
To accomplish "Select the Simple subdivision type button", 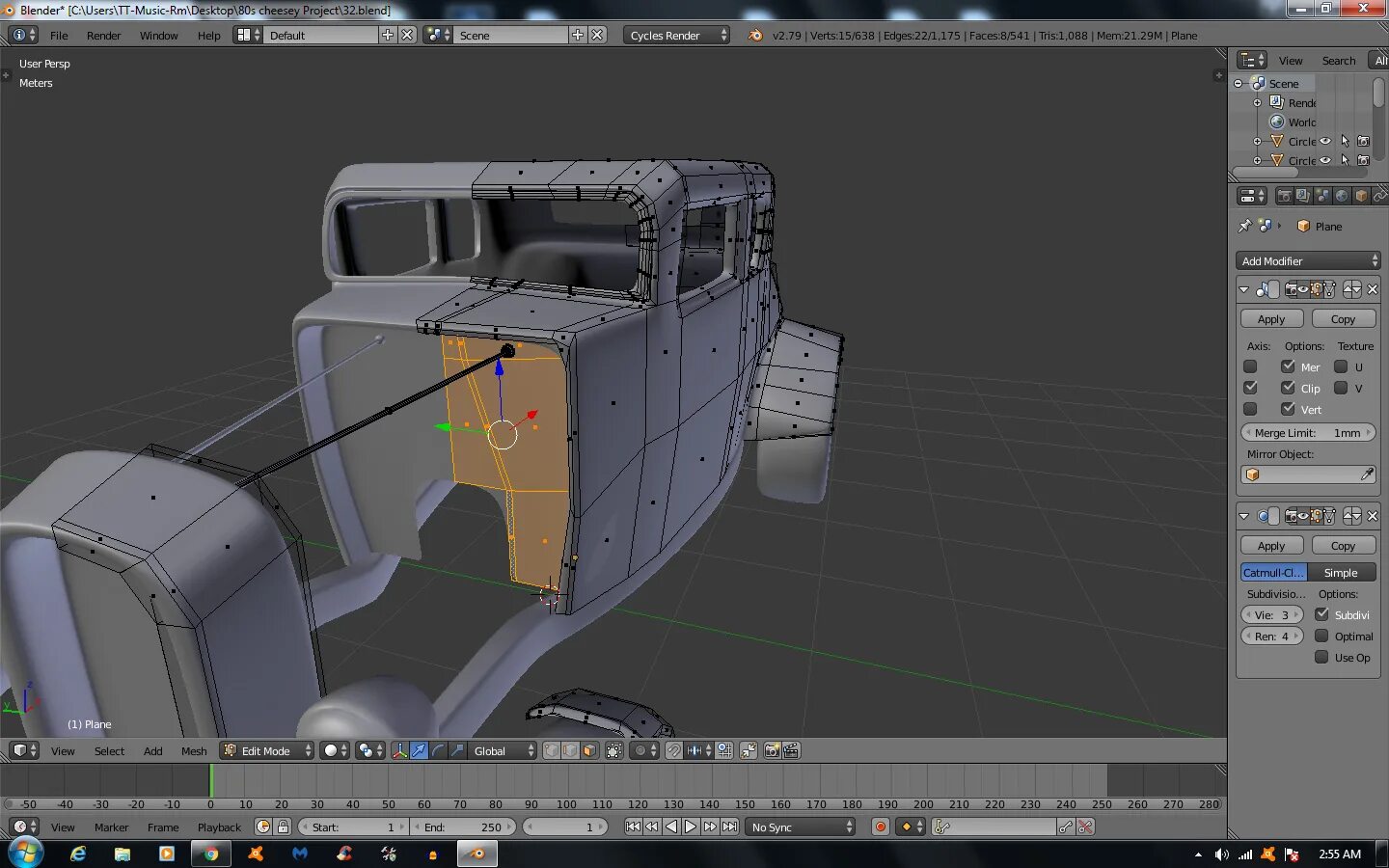I will click(1341, 572).
